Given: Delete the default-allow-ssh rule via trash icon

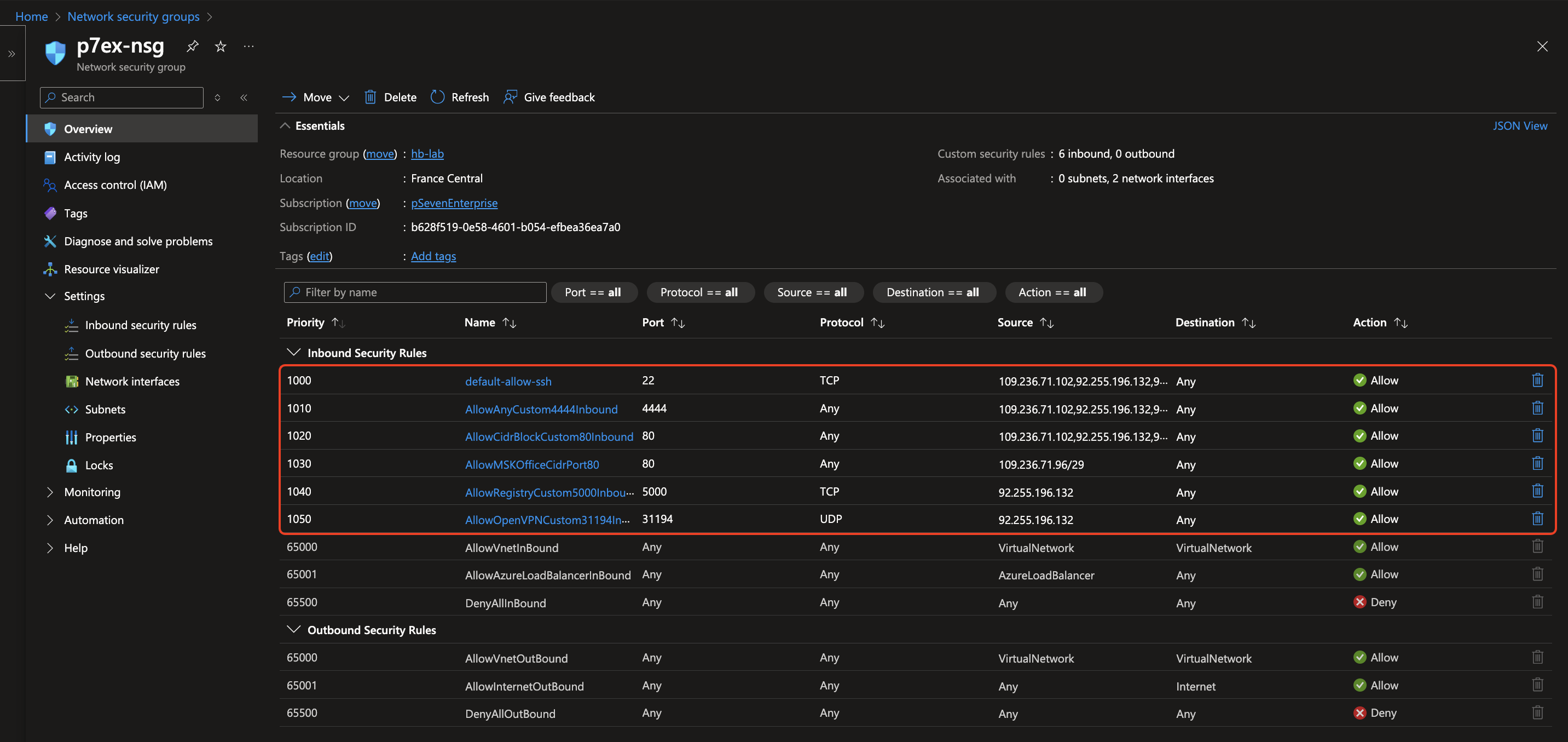Looking at the screenshot, I should tap(1537, 380).
